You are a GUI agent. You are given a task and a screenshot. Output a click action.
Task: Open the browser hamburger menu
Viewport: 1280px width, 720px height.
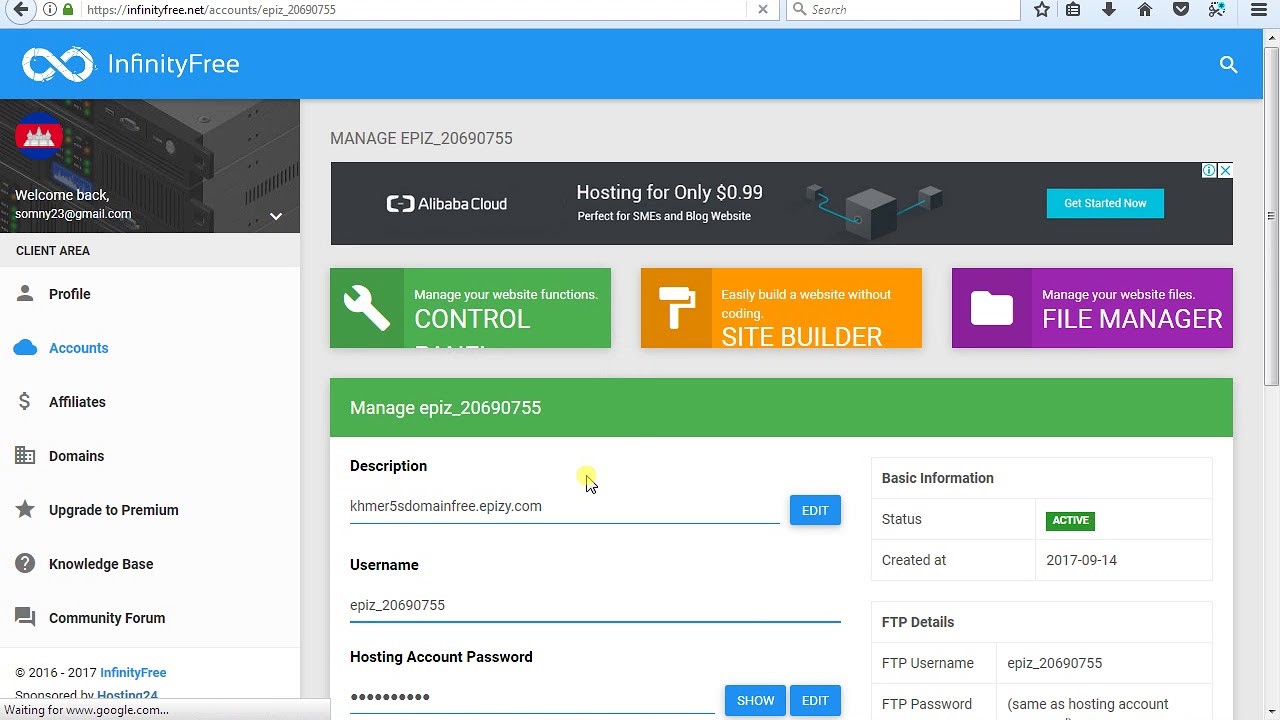pyautogui.click(x=1259, y=9)
